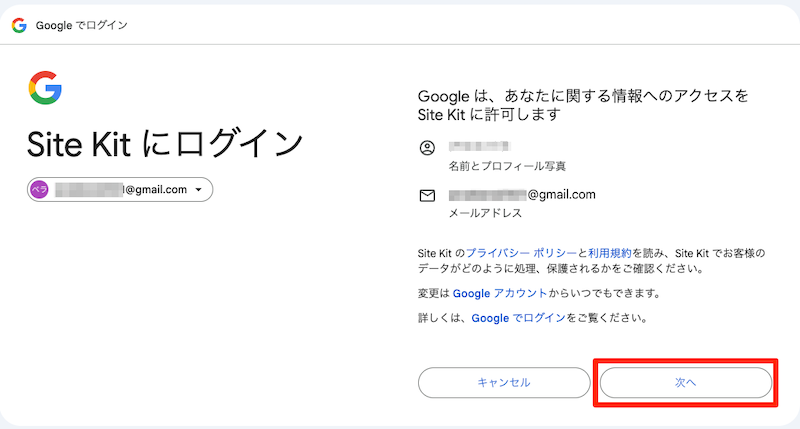Click the Site Kit にログイン heading
The height and width of the screenshot is (429, 800).
164,143
